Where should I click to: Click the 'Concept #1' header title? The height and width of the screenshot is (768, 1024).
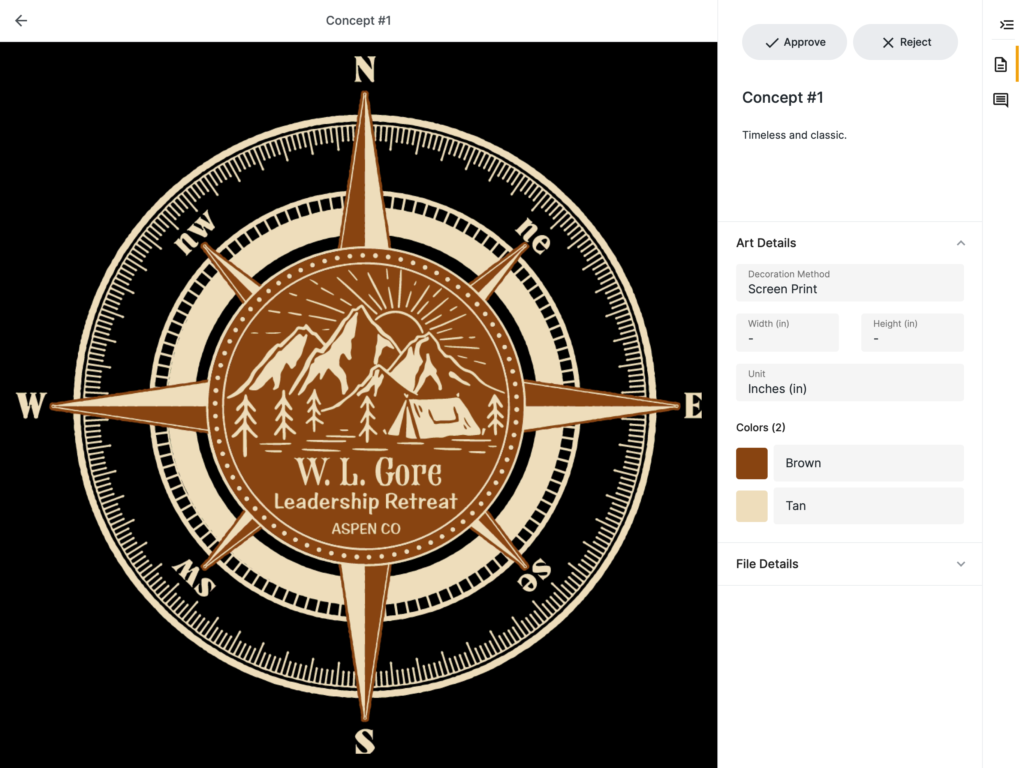[x=359, y=21]
